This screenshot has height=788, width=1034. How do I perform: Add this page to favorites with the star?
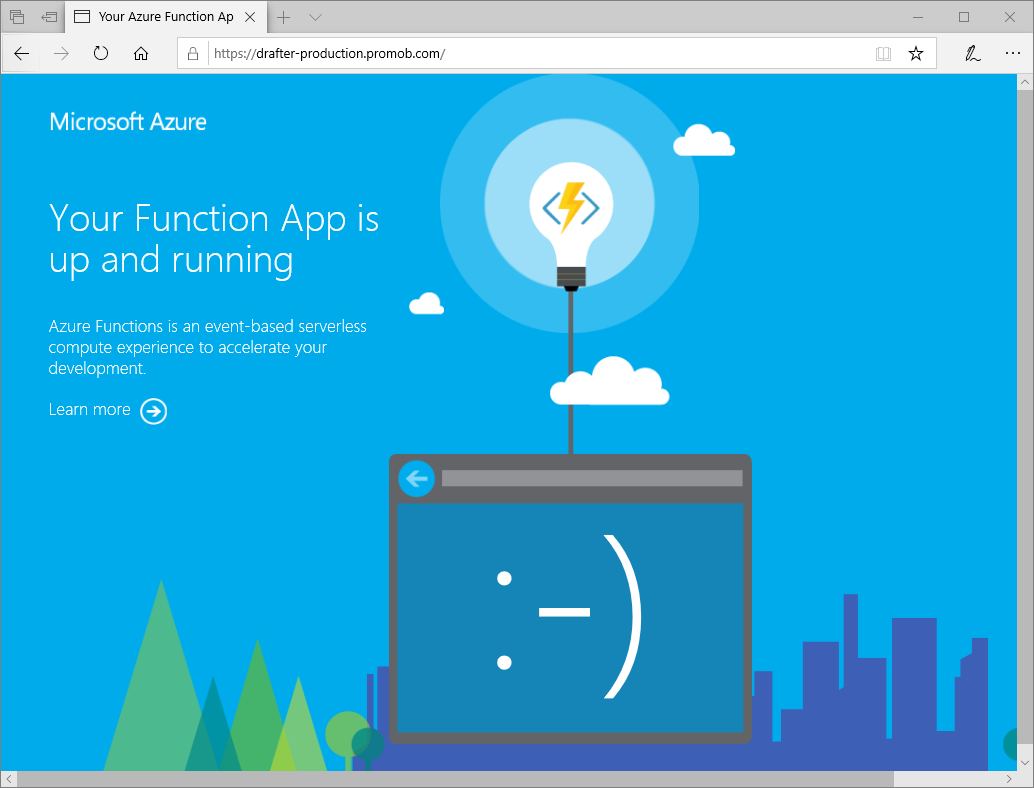pos(916,53)
